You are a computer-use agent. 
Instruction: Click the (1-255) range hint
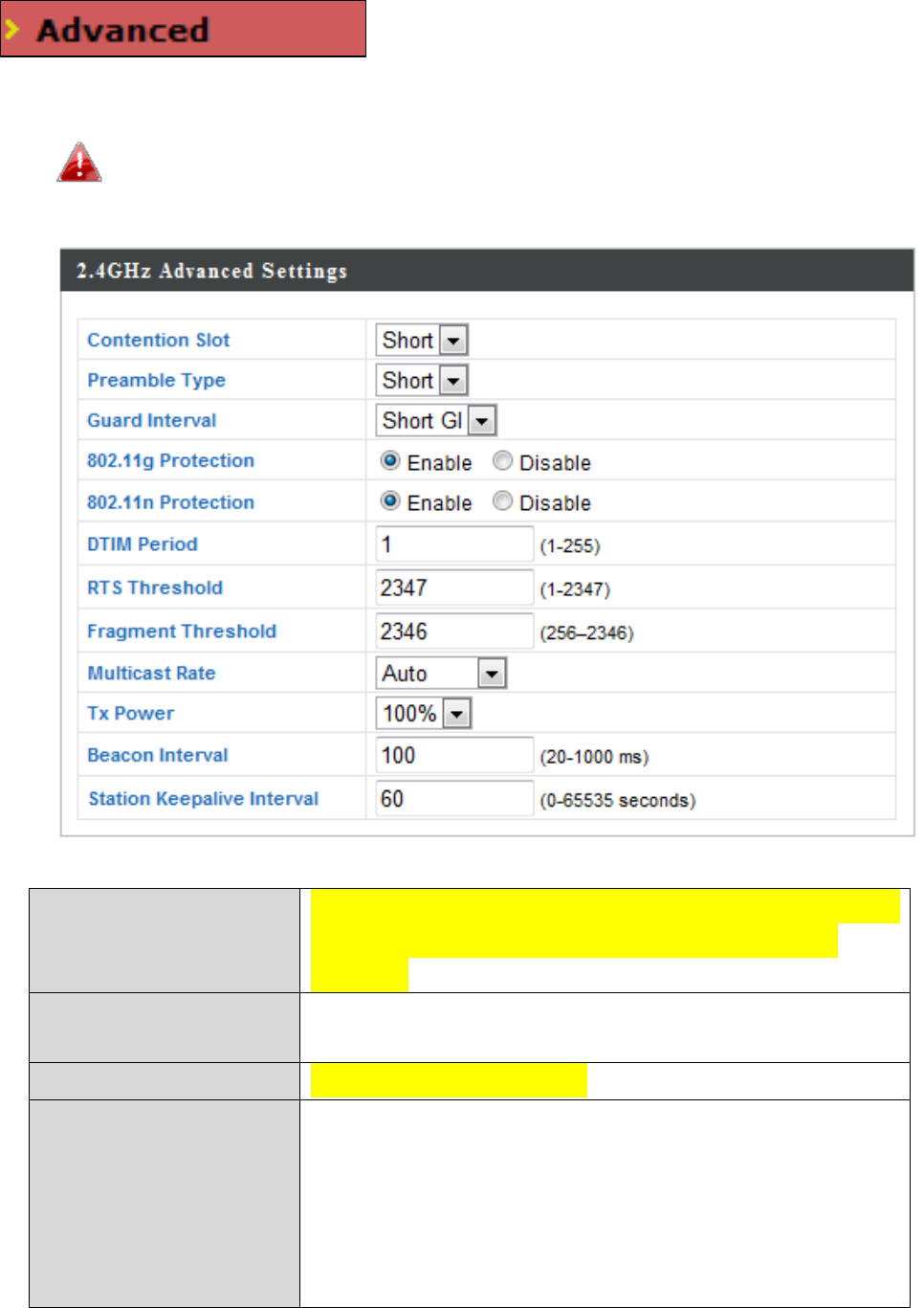pyautogui.click(x=570, y=546)
